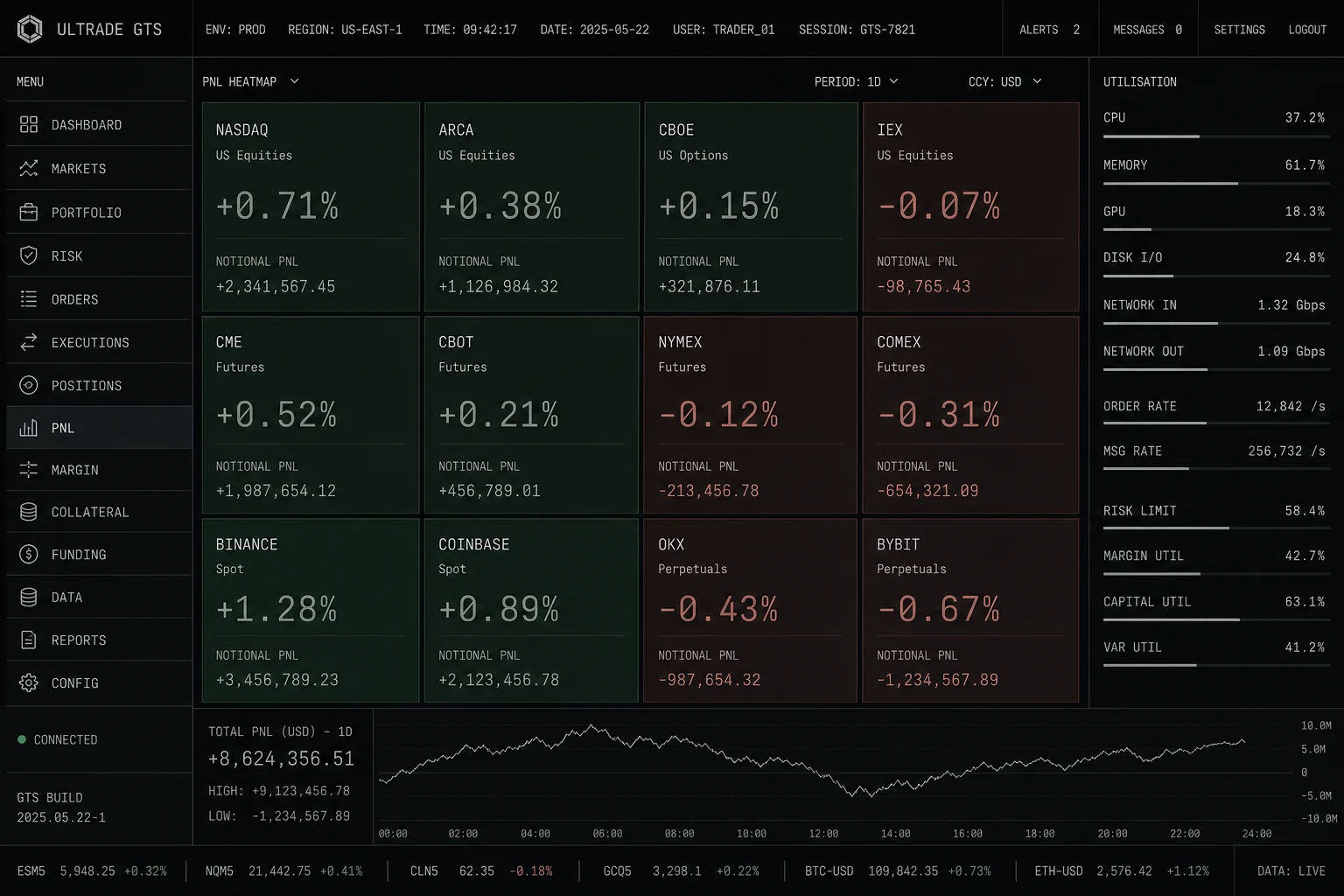Open Alerts in the top bar
Viewport: 1344px width, 896px height.
click(1049, 29)
